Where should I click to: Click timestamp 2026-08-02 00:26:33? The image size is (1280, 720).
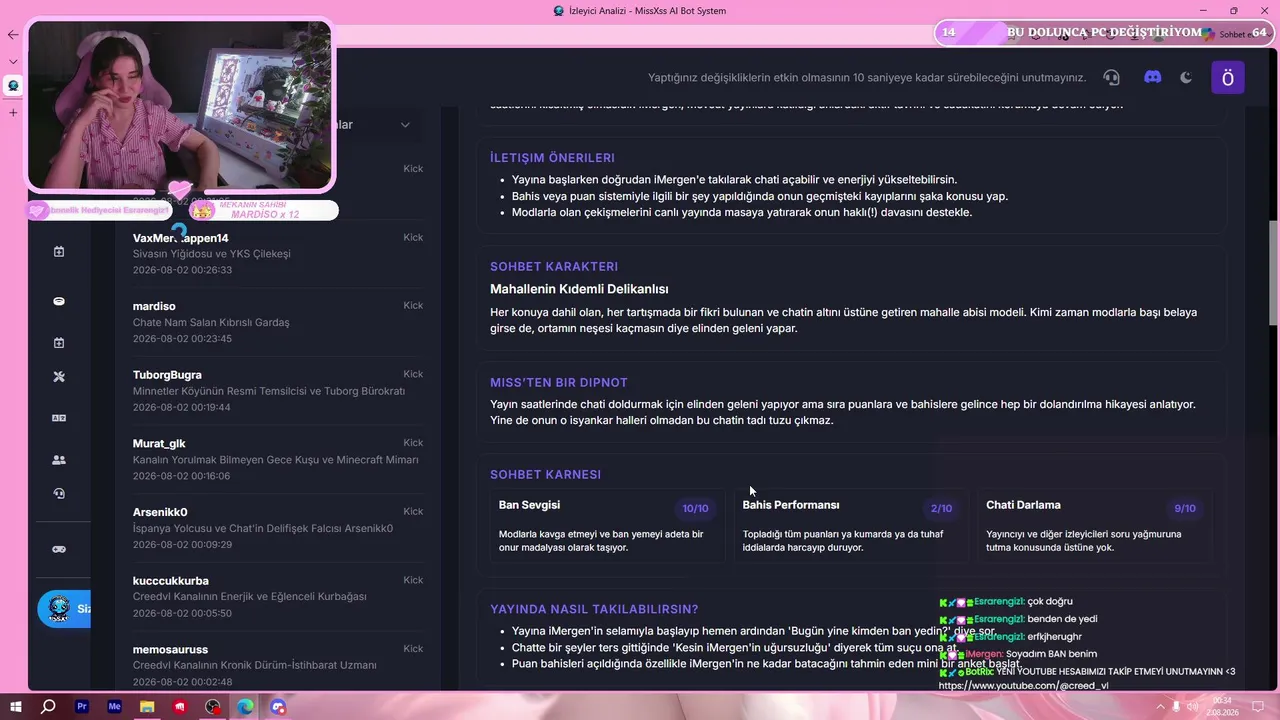click(182, 270)
